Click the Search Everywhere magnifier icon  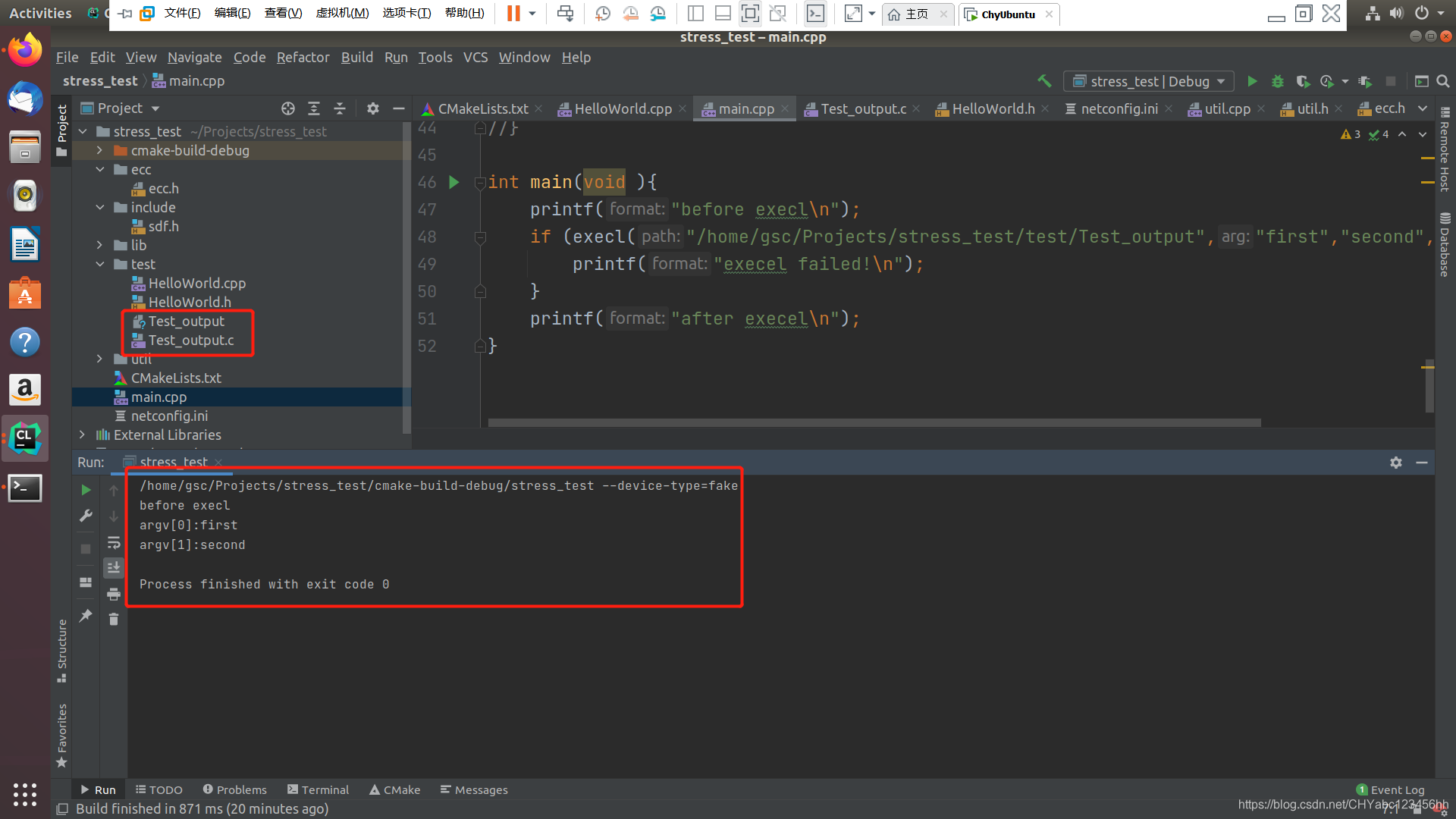(1443, 81)
